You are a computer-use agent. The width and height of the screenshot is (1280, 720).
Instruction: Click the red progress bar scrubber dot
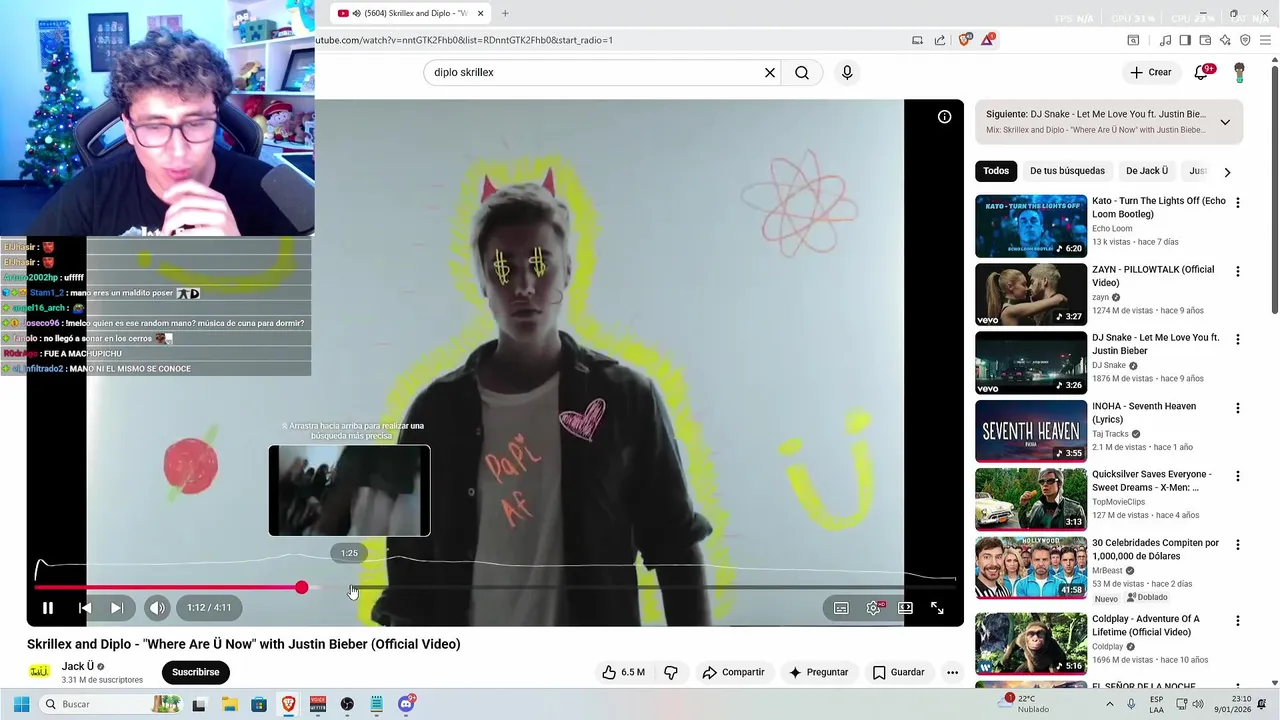(x=301, y=587)
